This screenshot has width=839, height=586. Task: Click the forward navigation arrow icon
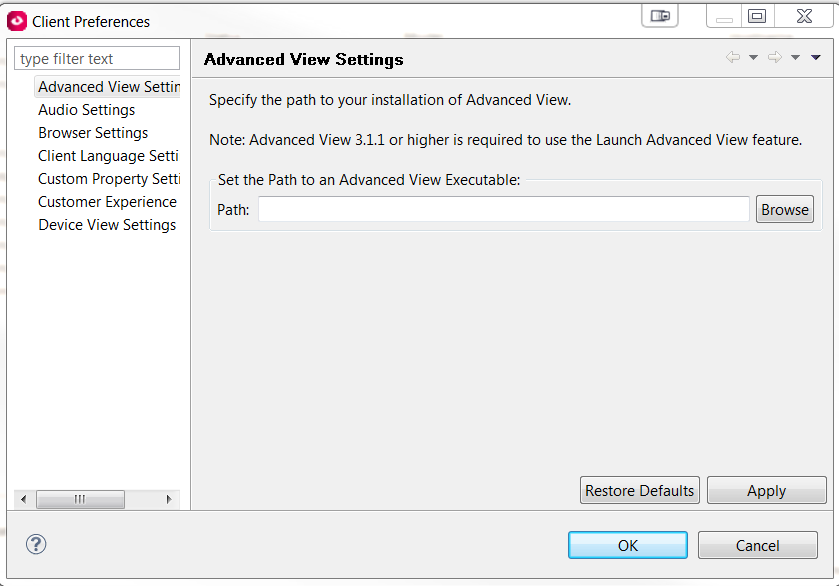point(775,57)
